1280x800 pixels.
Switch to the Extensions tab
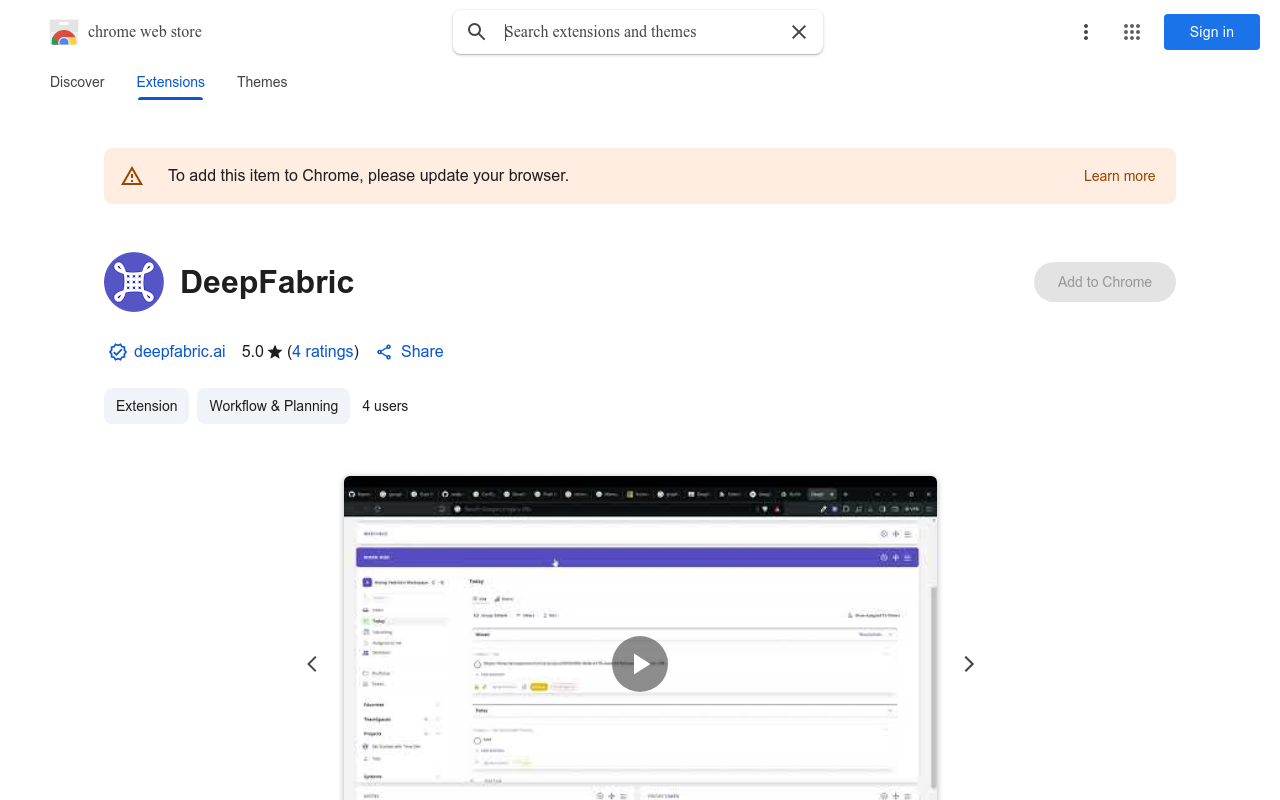click(171, 82)
